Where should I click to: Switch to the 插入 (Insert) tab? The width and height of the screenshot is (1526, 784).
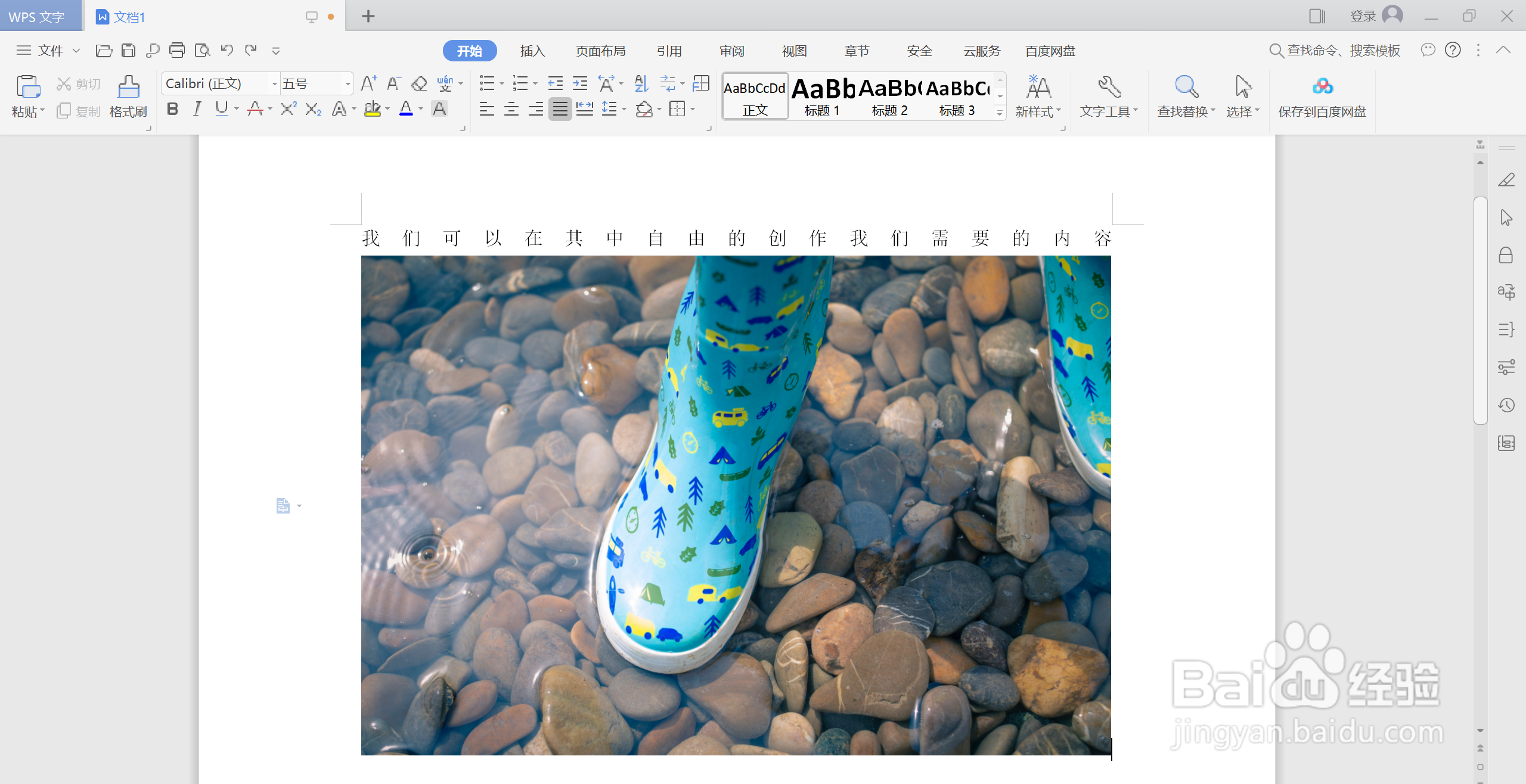point(532,51)
